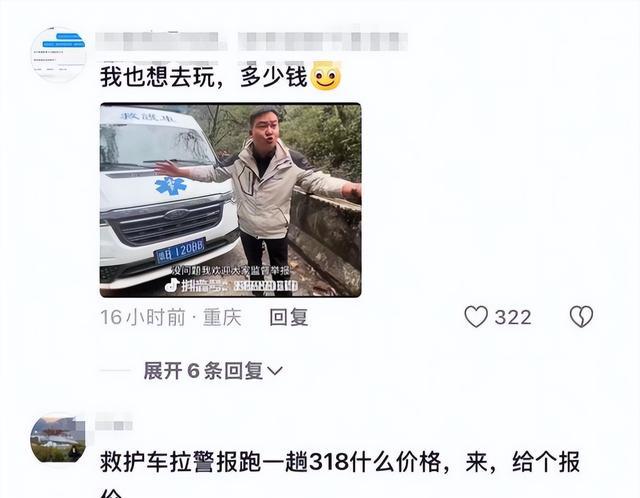Like the comment with 322 likes
The height and width of the screenshot is (498, 640).
click(476, 317)
